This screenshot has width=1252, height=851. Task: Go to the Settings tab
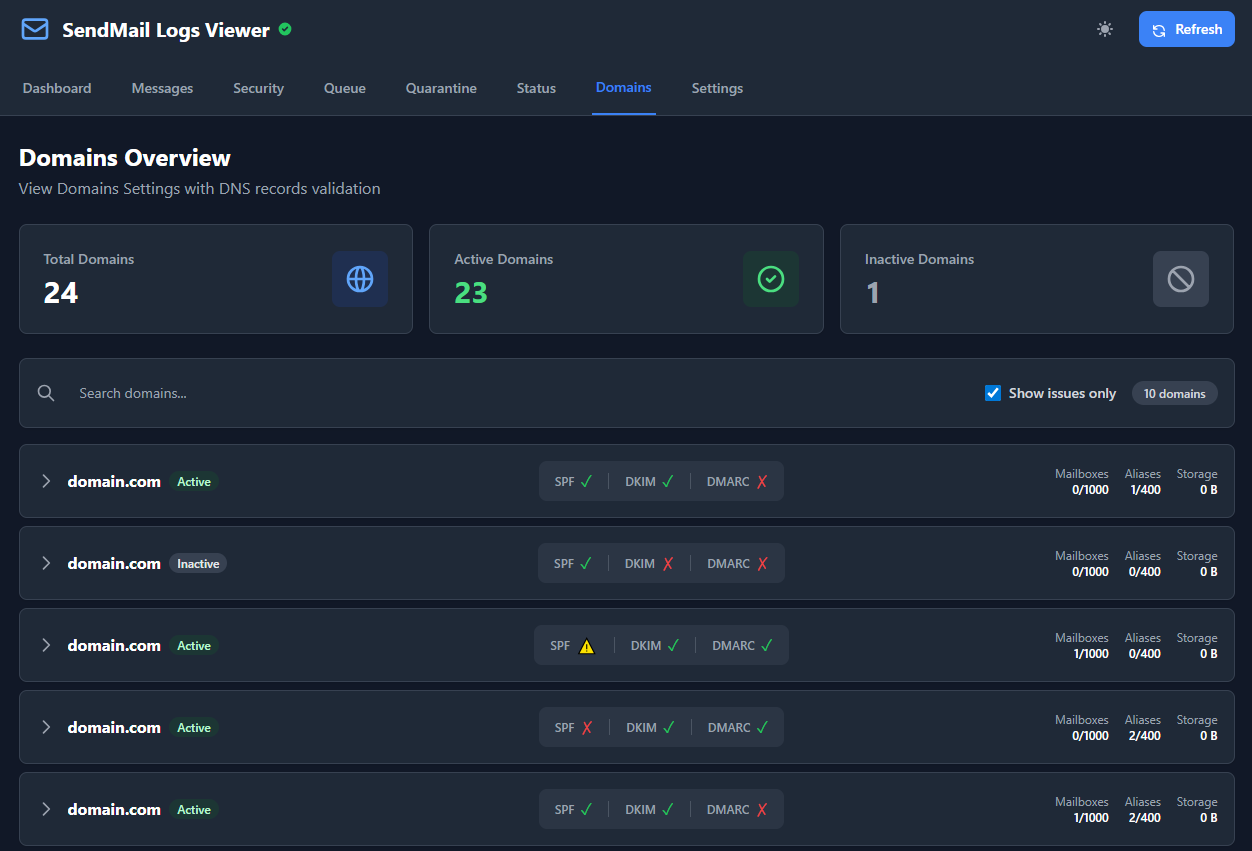(x=717, y=88)
